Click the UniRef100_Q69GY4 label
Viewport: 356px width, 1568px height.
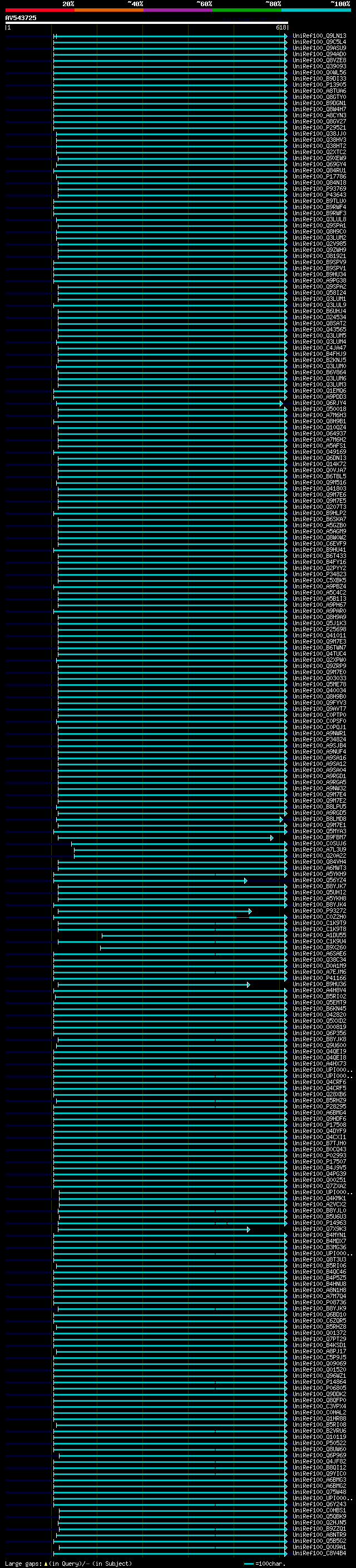[x=319, y=164]
